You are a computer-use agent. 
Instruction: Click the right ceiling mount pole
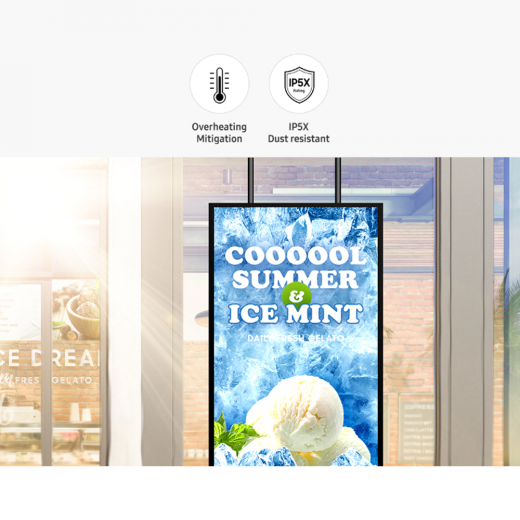click(338, 180)
